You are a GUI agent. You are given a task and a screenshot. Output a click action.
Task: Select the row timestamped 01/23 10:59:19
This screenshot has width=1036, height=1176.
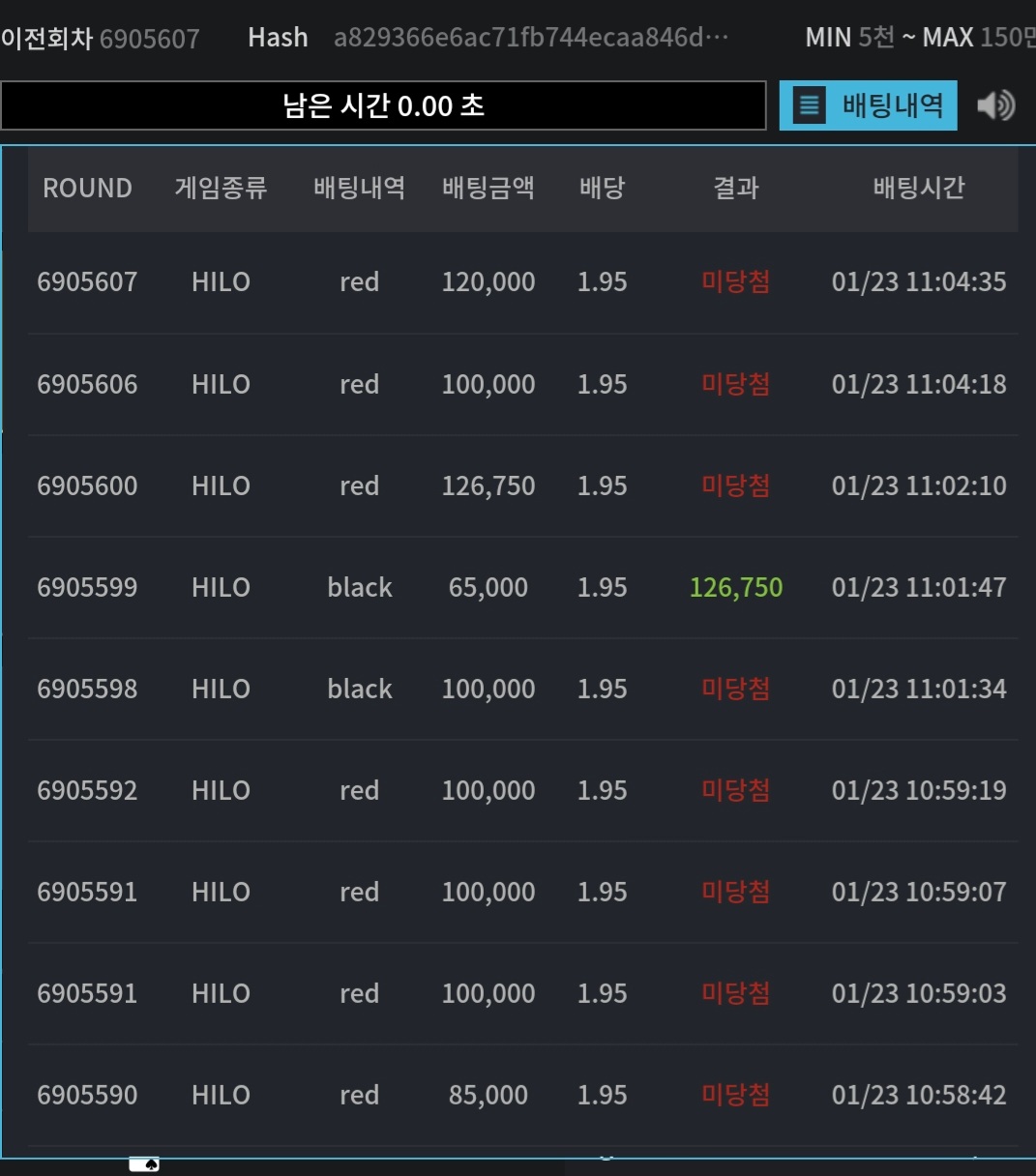pos(522,790)
